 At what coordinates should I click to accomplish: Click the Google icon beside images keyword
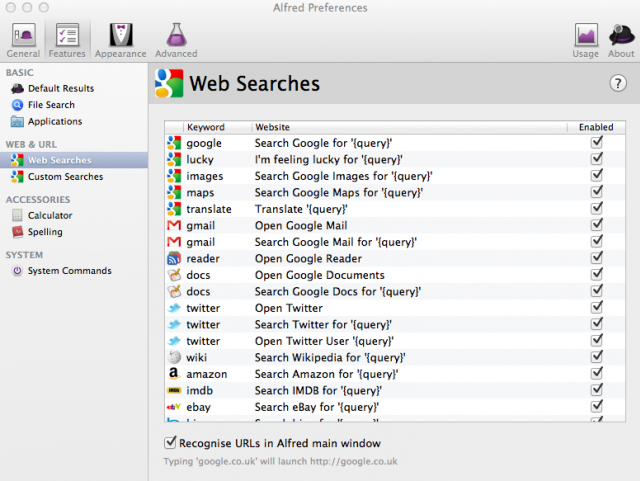(x=174, y=176)
